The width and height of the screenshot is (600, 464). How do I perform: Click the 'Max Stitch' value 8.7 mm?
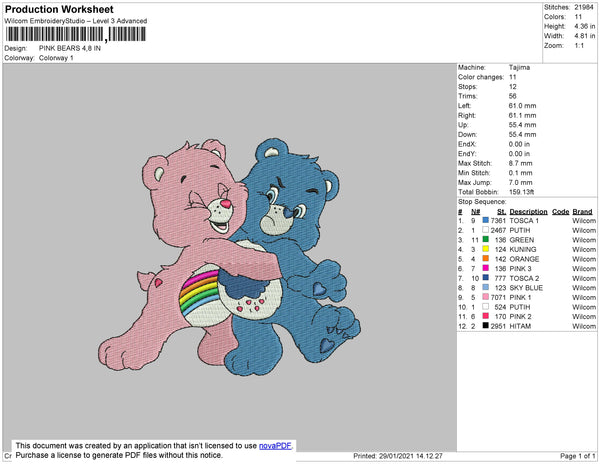[520, 163]
